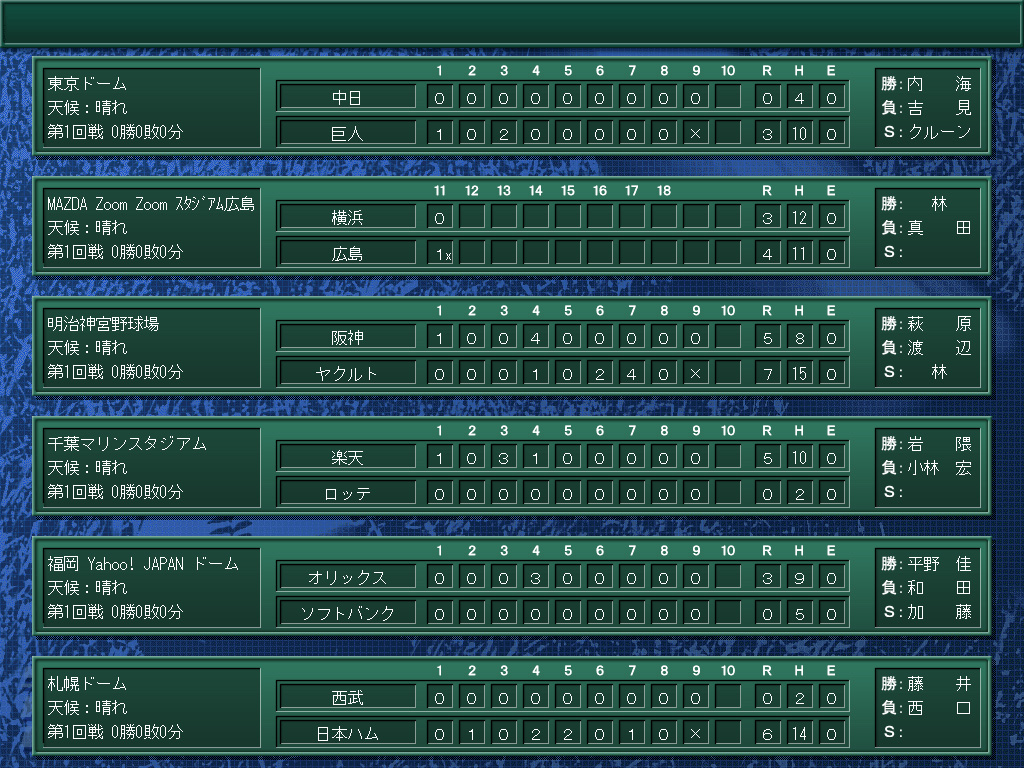This screenshot has width=1024, height=768.
Task: Click the 阪神 team name
Action: click(347, 338)
